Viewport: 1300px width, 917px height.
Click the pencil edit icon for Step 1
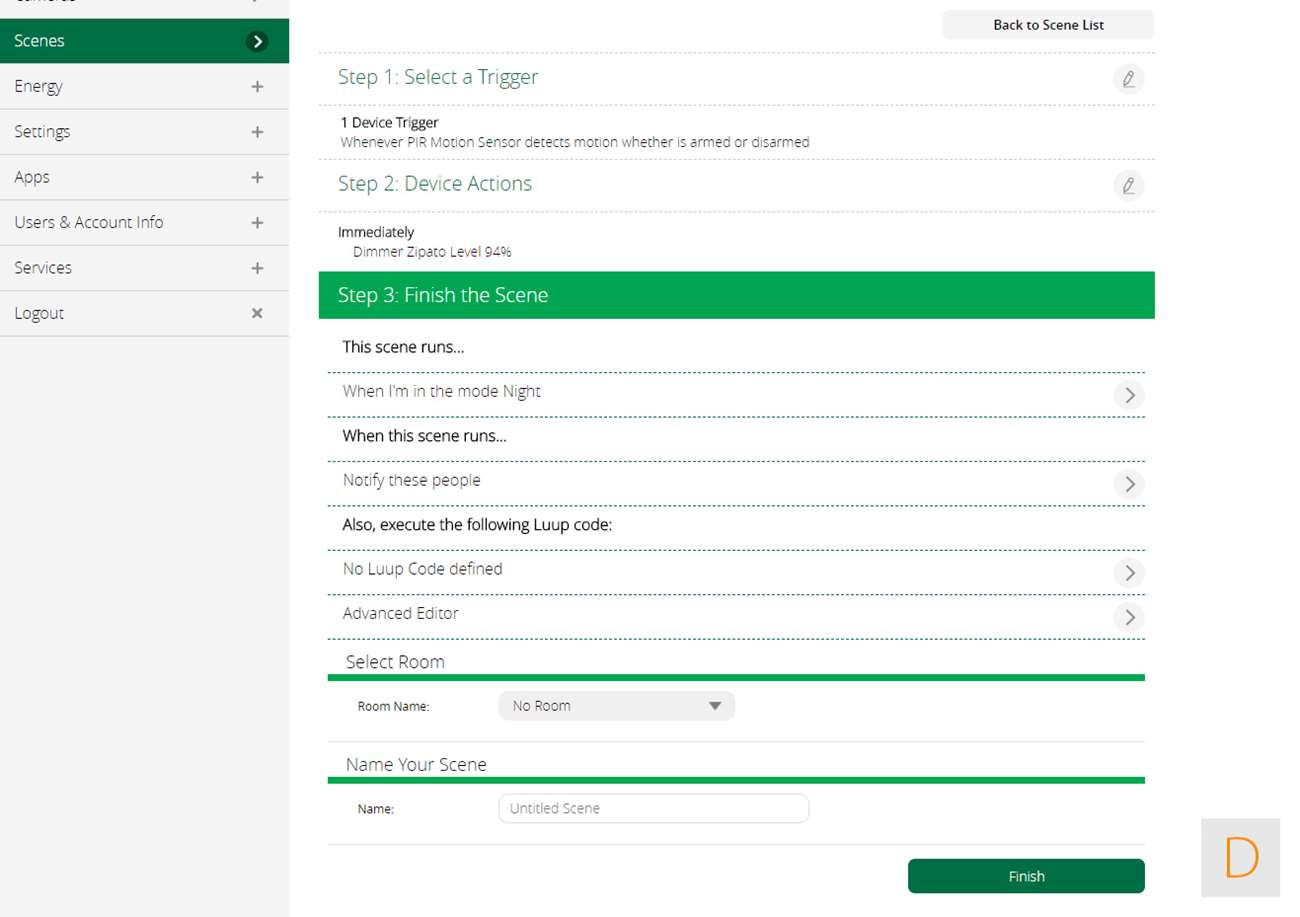(1128, 79)
